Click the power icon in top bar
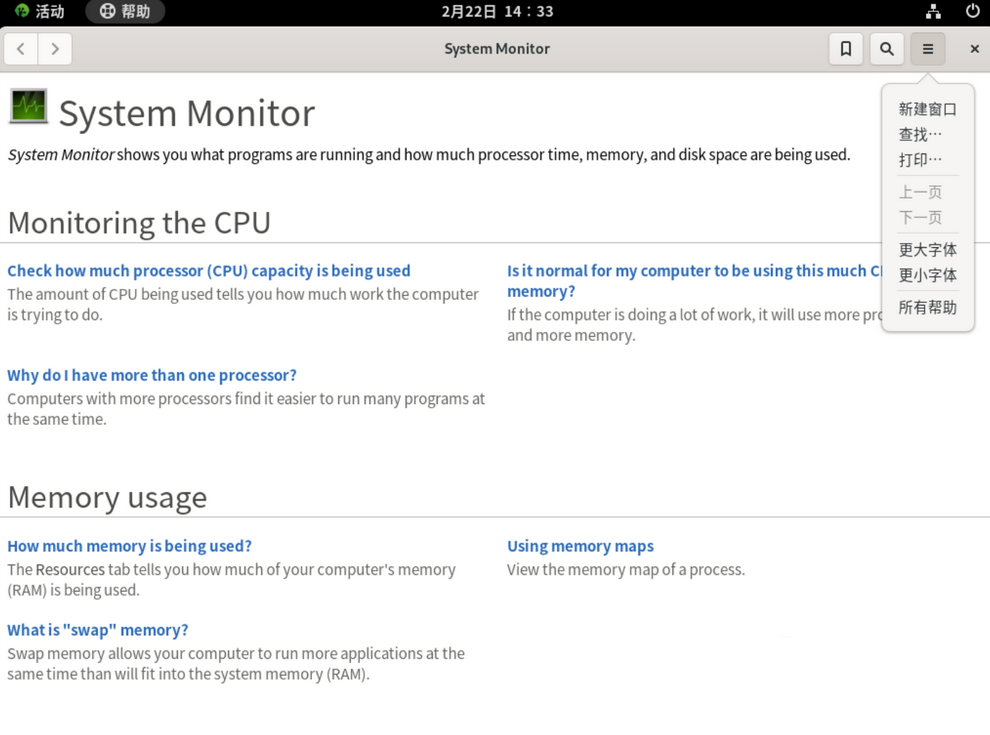990x735 pixels. (972, 12)
